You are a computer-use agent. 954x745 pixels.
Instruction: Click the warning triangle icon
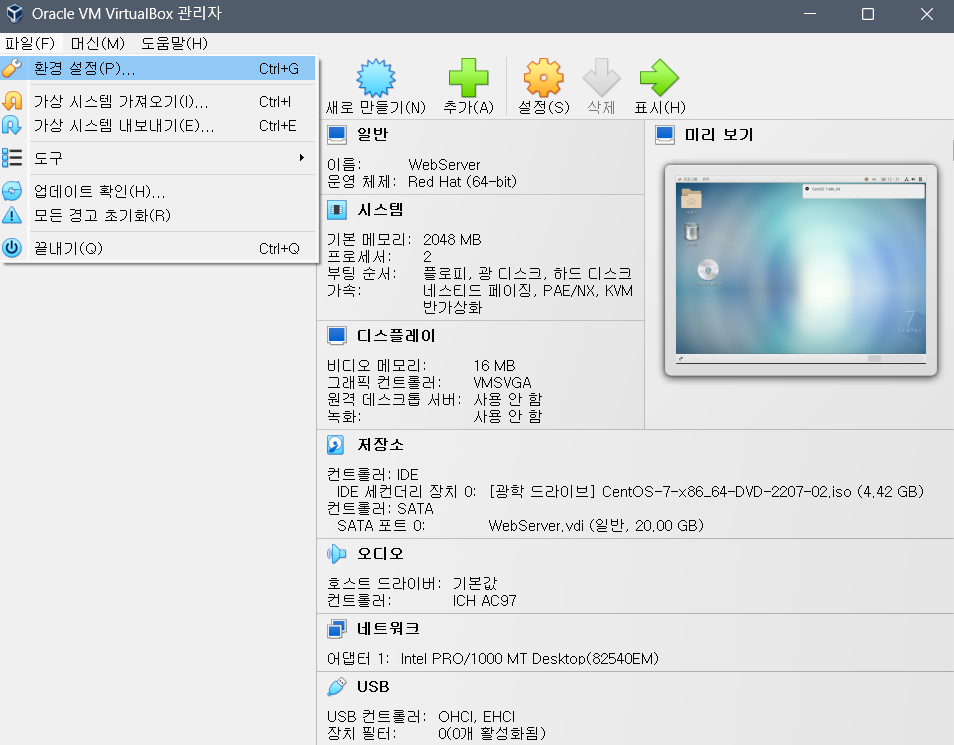pyautogui.click(x=12, y=215)
